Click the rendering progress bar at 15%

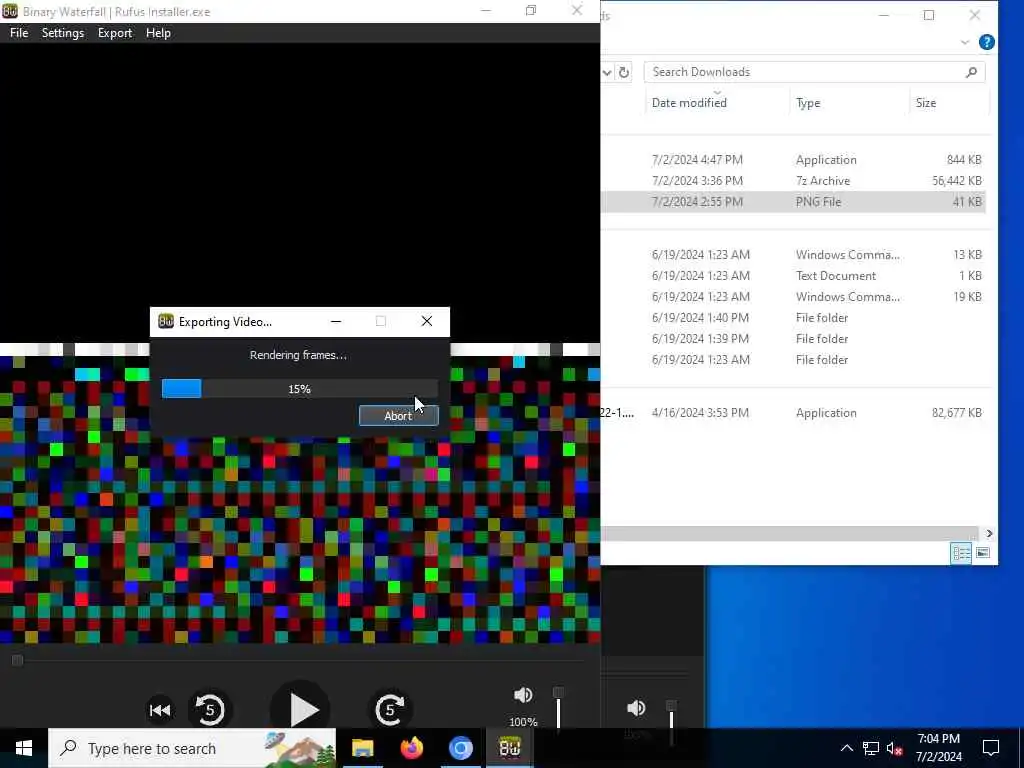(300, 389)
